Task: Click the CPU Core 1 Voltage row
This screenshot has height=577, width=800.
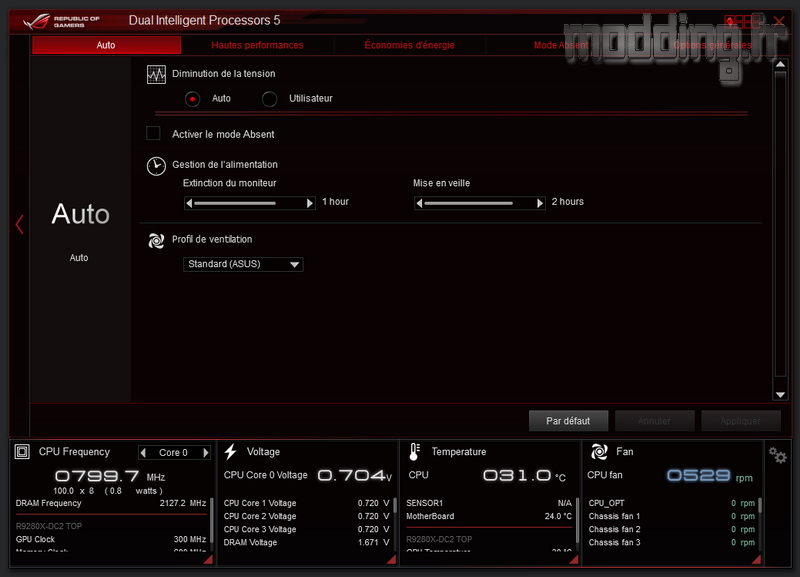Action: (306, 503)
